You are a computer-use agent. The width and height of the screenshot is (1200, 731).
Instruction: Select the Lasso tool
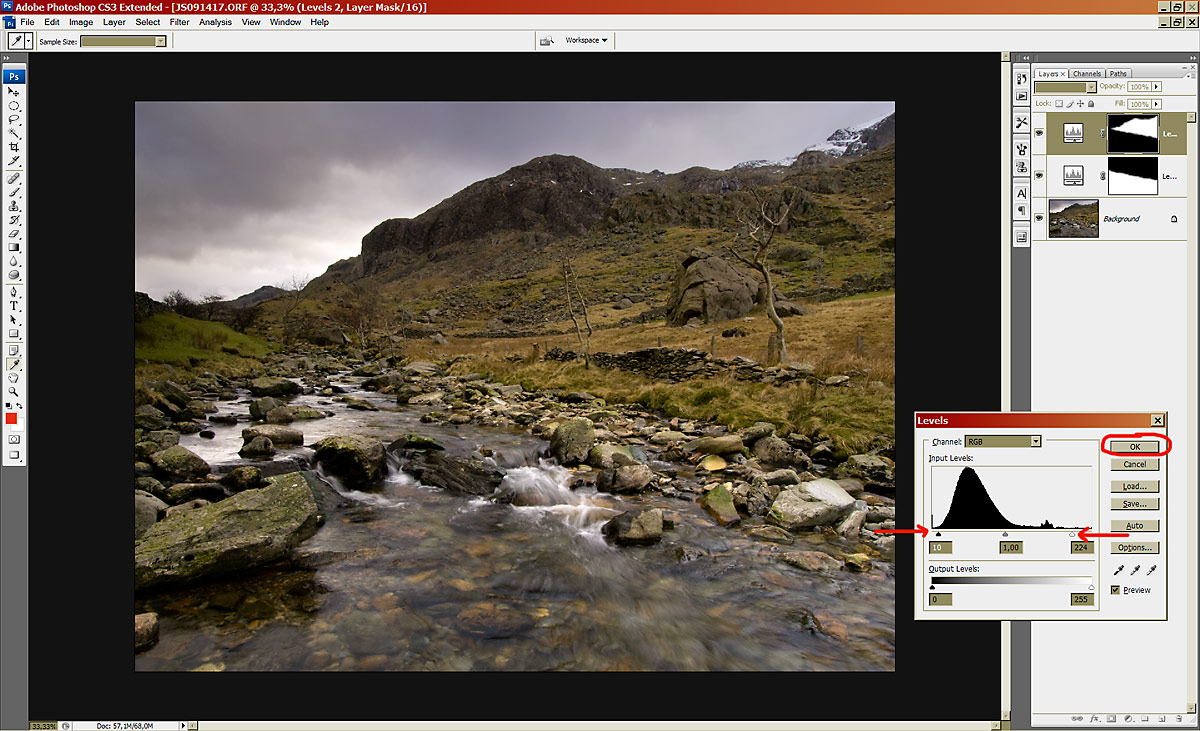(x=14, y=119)
